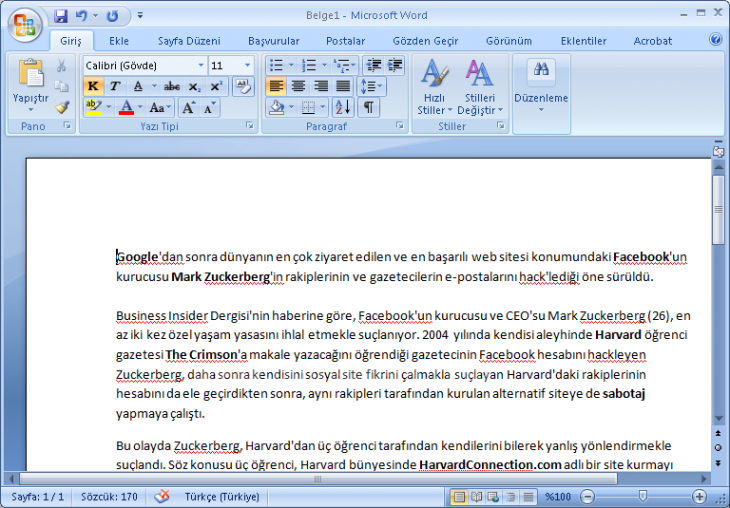Switch to the Görünüm tab

509,41
